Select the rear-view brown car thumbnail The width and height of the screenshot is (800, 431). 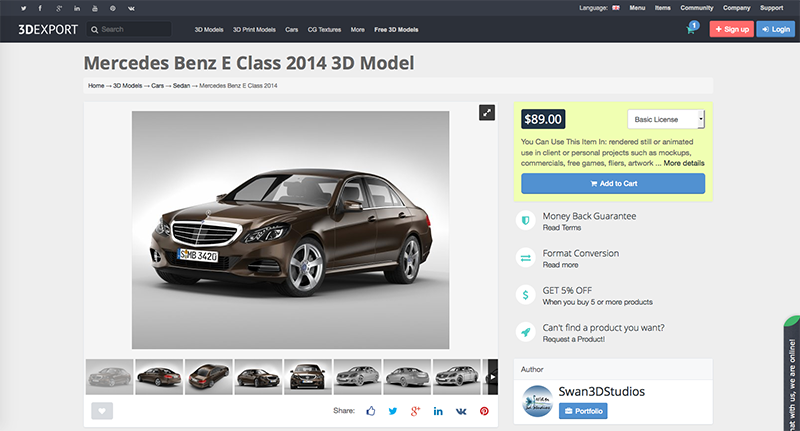tap(208, 377)
